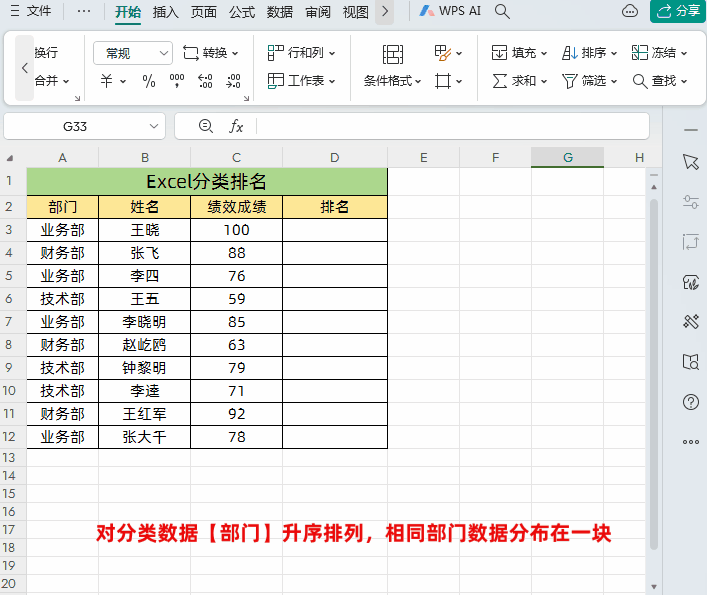
Task: Open the help icon in right sidebar
Action: click(x=690, y=402)
